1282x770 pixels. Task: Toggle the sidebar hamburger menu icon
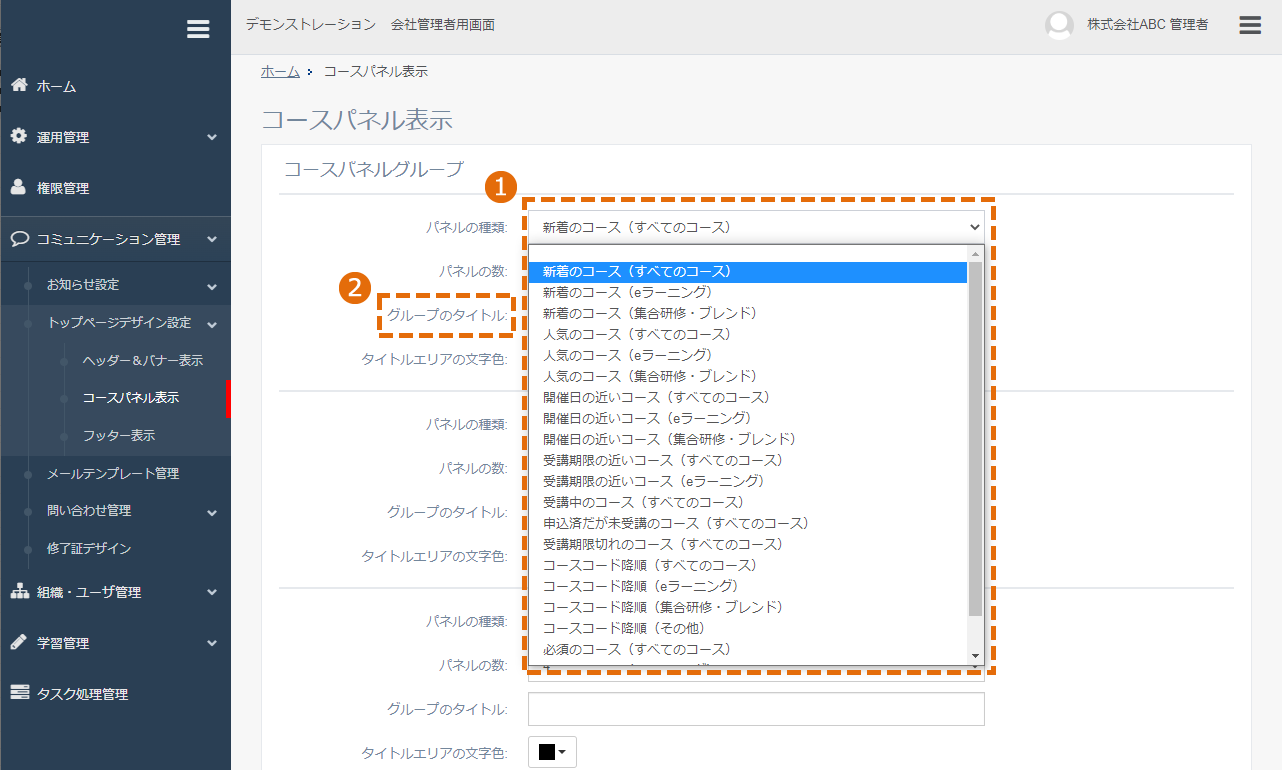198,29
